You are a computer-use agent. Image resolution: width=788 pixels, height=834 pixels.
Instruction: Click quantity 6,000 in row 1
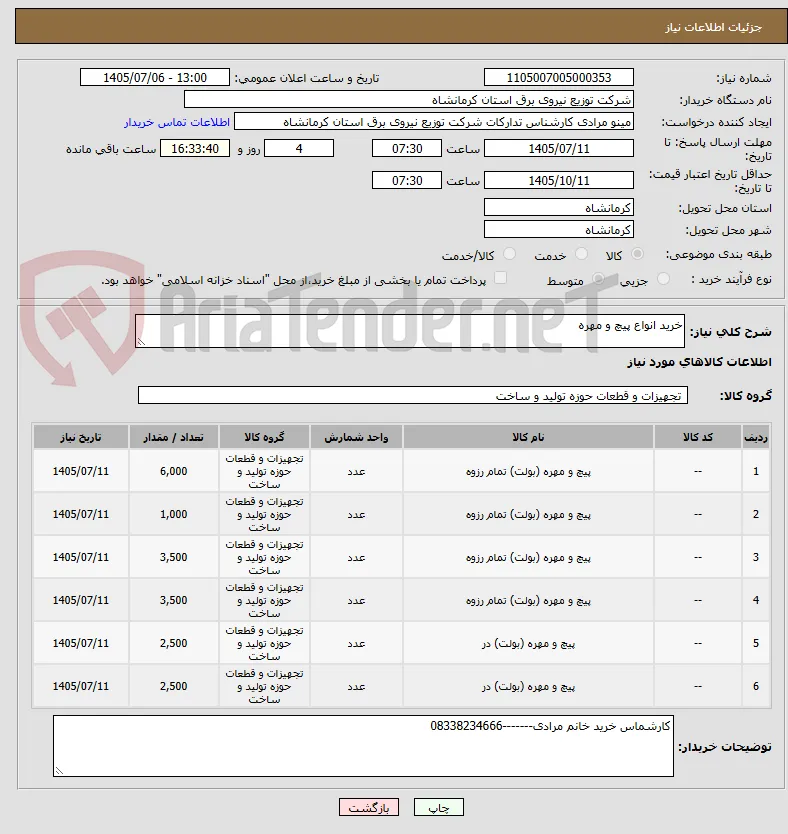[x=173, y=471]
